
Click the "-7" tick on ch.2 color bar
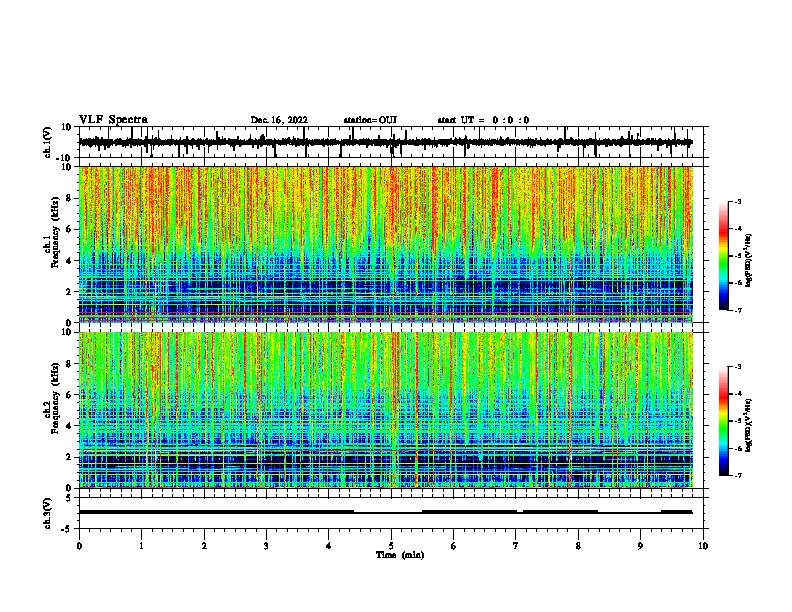coord(738,475)
